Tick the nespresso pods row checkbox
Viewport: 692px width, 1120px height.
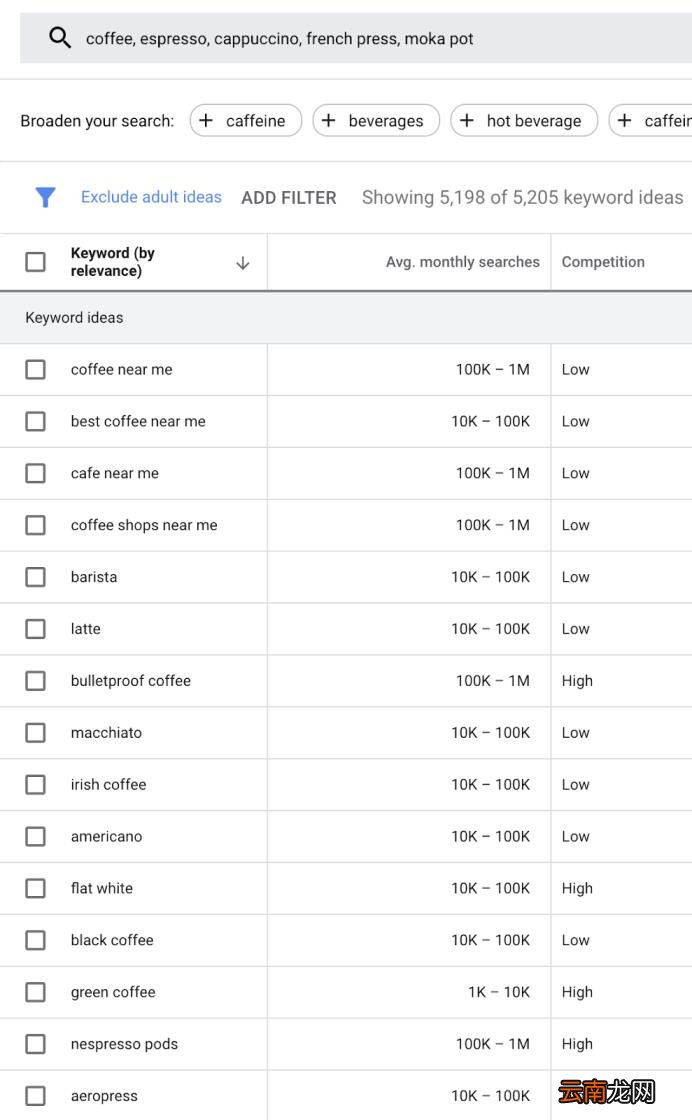[35, 1044]
